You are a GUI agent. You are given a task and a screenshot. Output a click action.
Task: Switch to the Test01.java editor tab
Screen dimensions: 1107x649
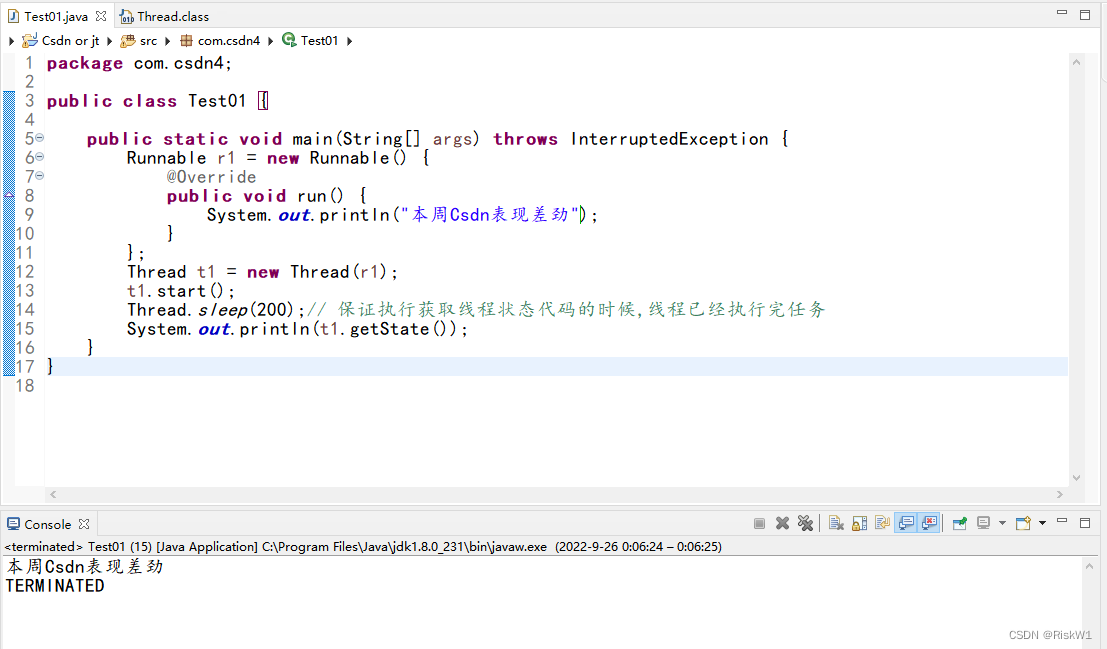(56, 16)
